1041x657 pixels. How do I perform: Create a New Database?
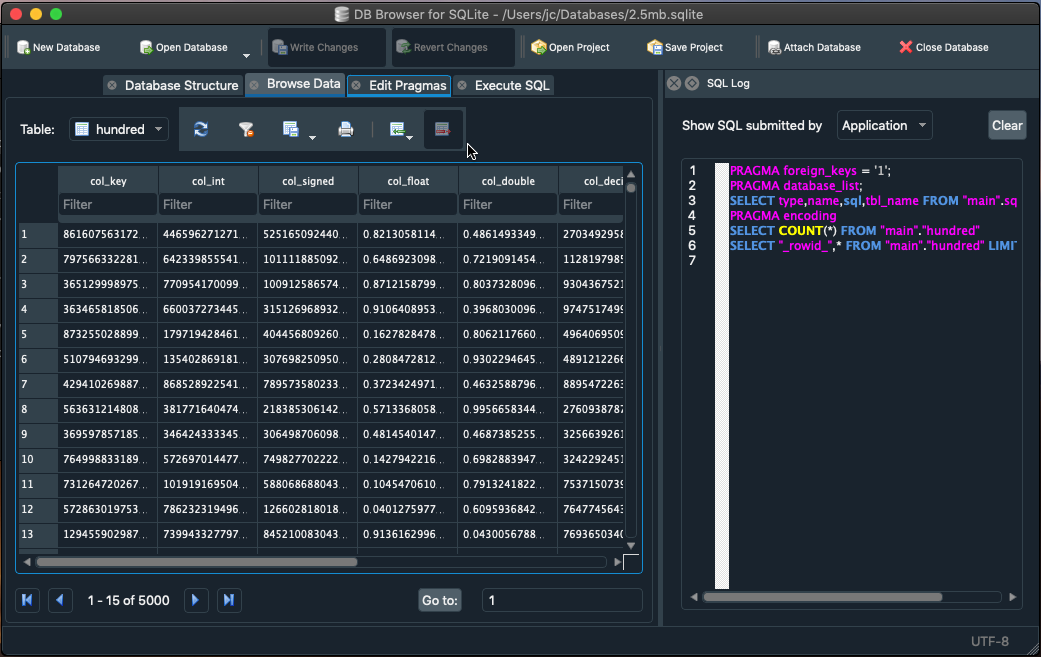[x=58, y=46]
